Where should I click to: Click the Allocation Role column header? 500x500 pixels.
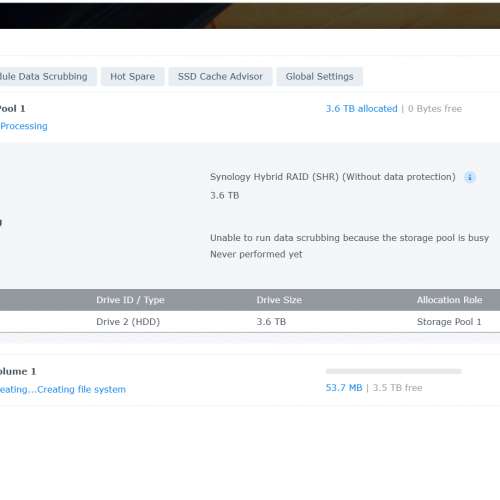pos(449,300)
